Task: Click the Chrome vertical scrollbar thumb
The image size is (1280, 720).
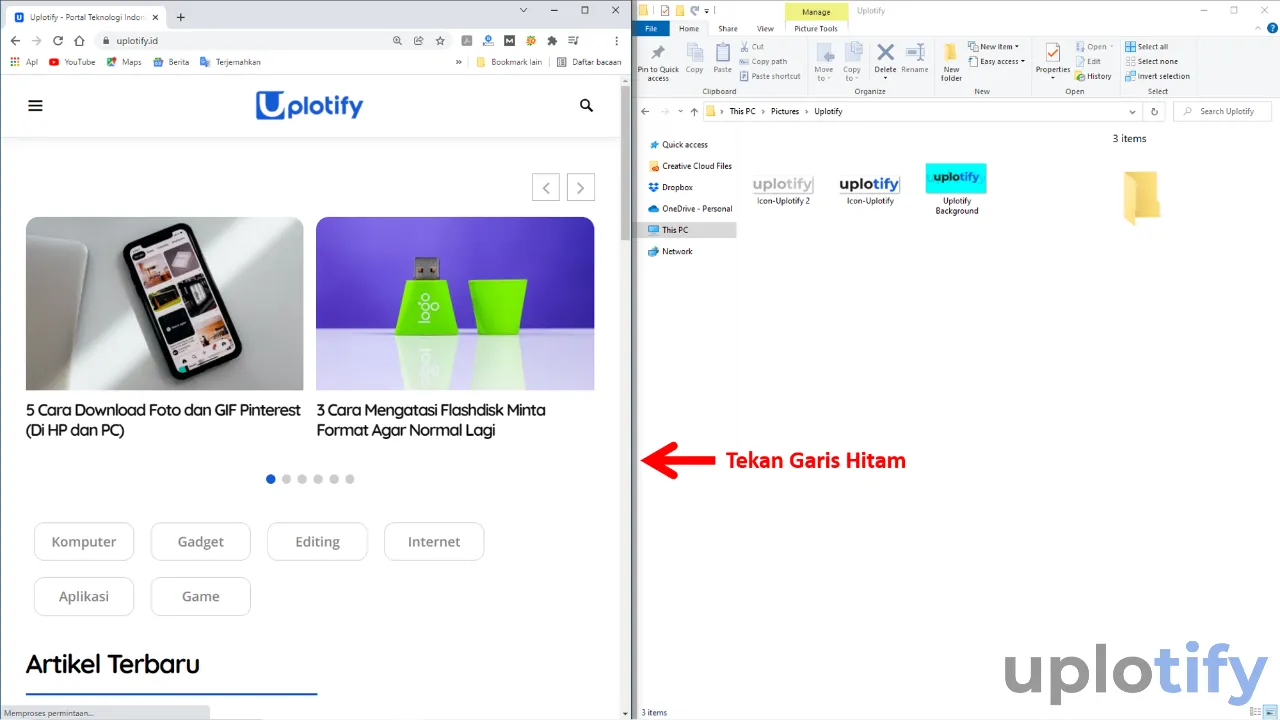Action: [626, 163]
